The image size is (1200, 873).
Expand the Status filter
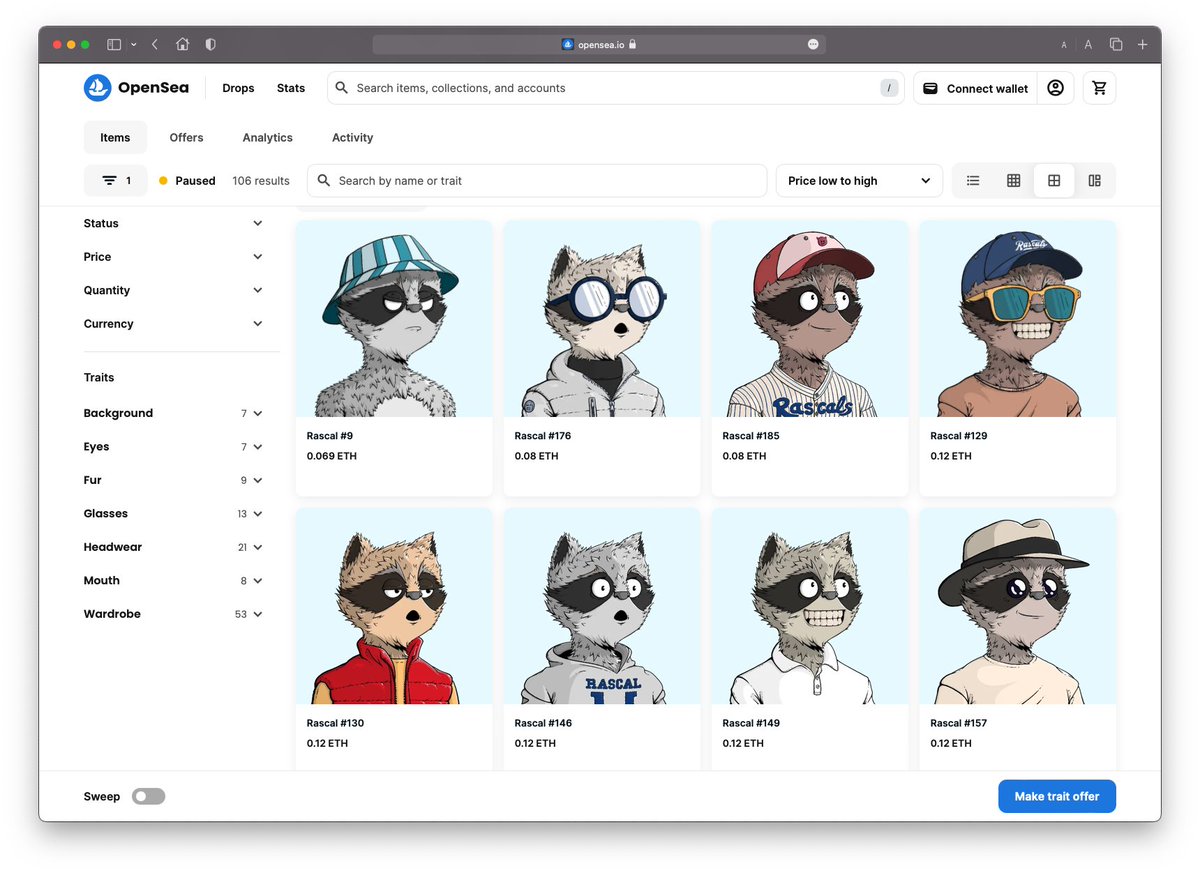coord(174,224)
